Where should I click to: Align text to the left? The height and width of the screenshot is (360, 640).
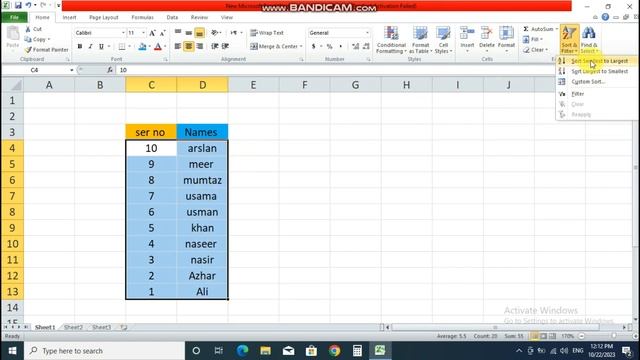178,47
